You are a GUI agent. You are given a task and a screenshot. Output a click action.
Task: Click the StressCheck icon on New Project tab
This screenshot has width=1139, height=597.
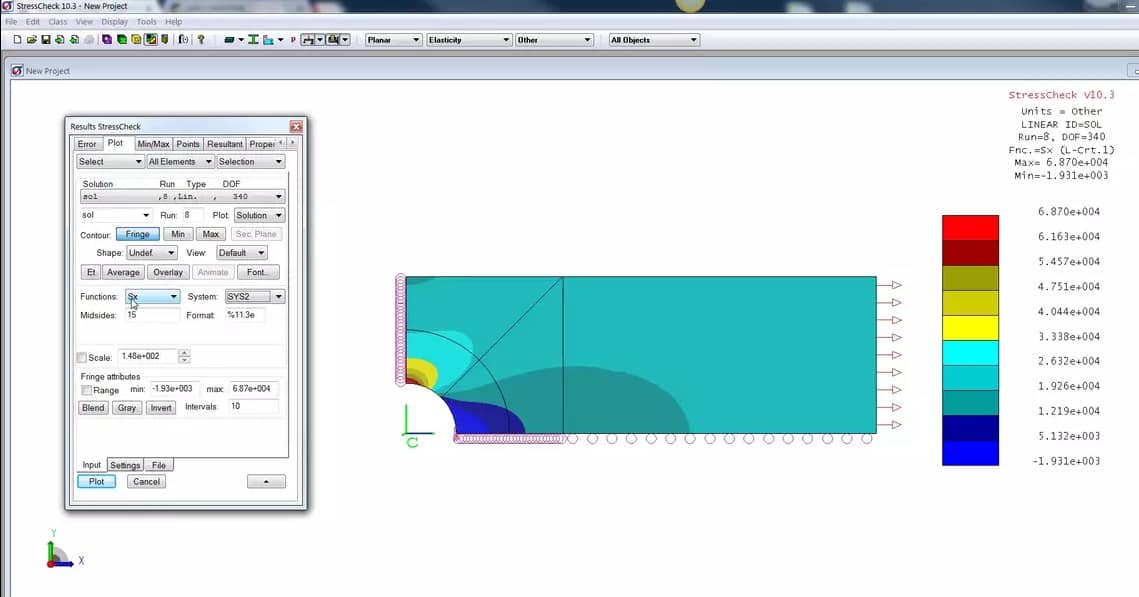[x=17, y=70]
